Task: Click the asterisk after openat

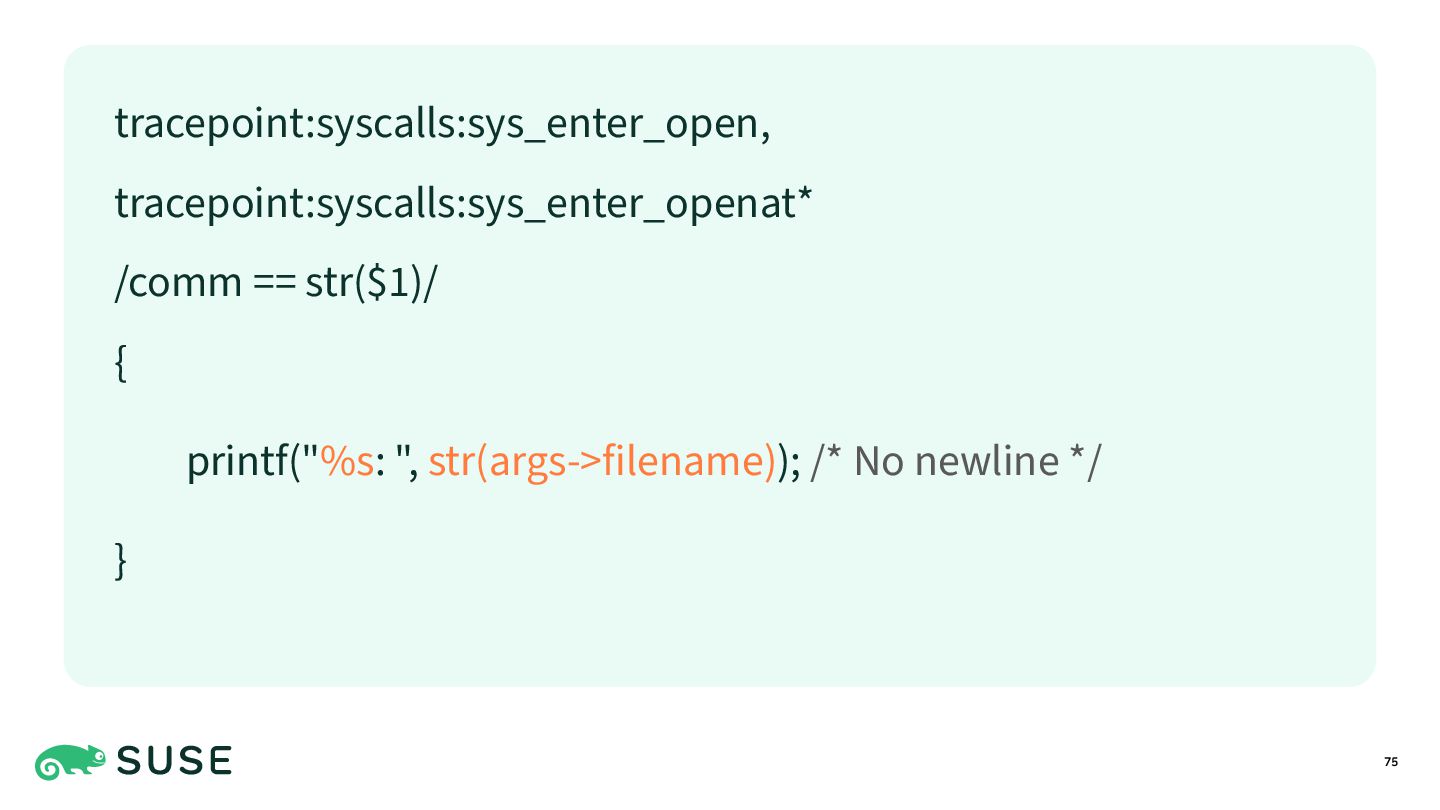Action: tap(803, 194)
